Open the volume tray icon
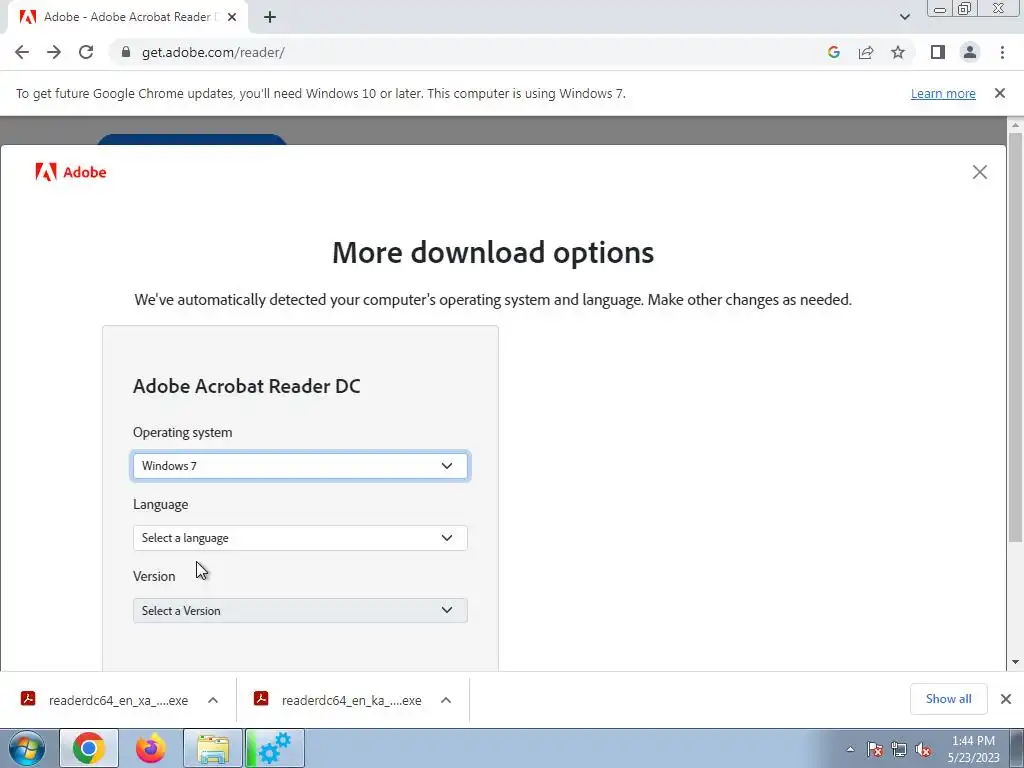The image size is (1024, 768). 923,750
